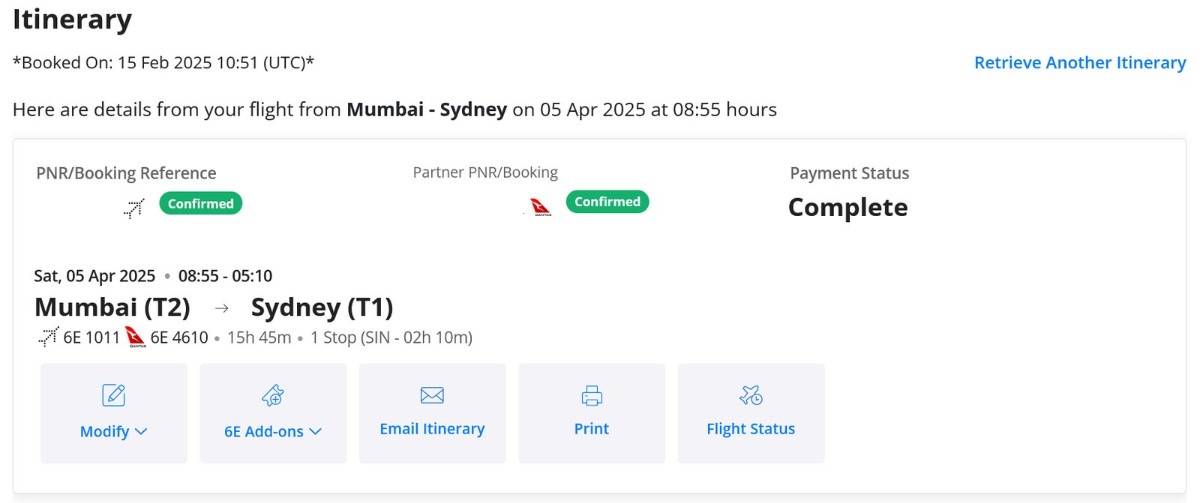The height and width of the screenshot is (503, 1200).
Task: Click the Print printer icon
Action: pos(592,395)
